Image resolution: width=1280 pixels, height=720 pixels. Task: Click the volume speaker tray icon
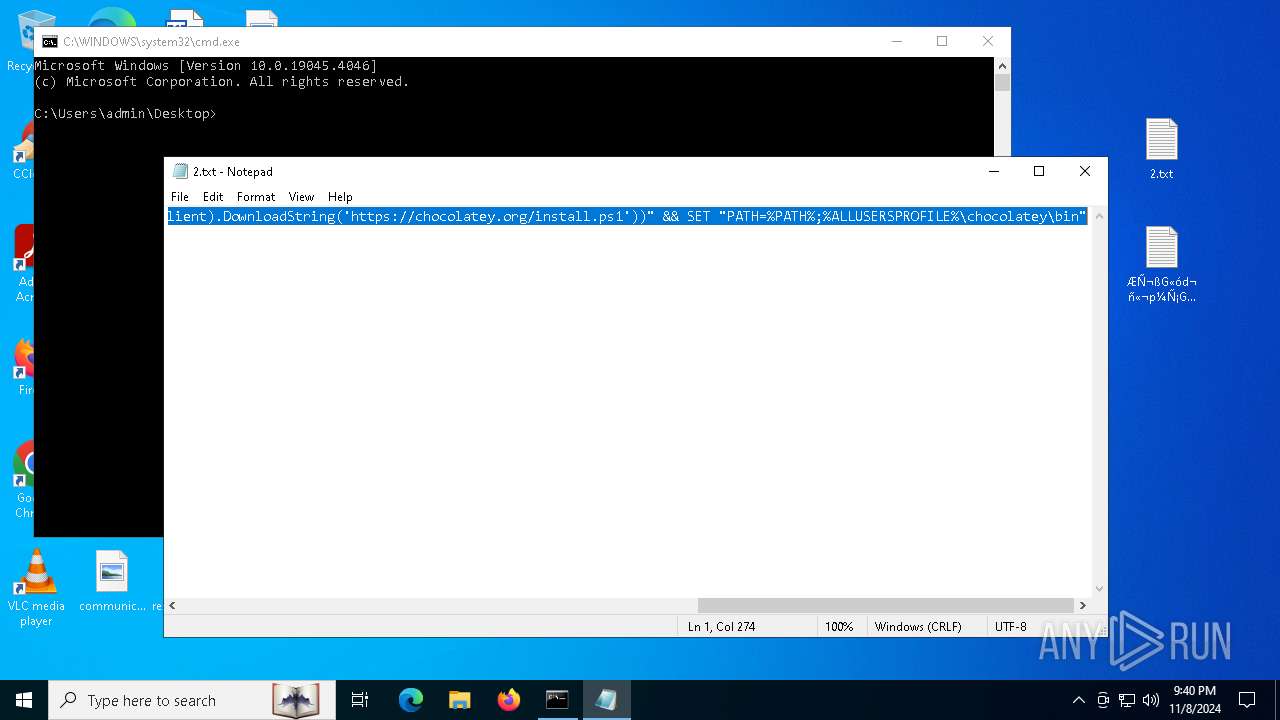pos(1151,700)
